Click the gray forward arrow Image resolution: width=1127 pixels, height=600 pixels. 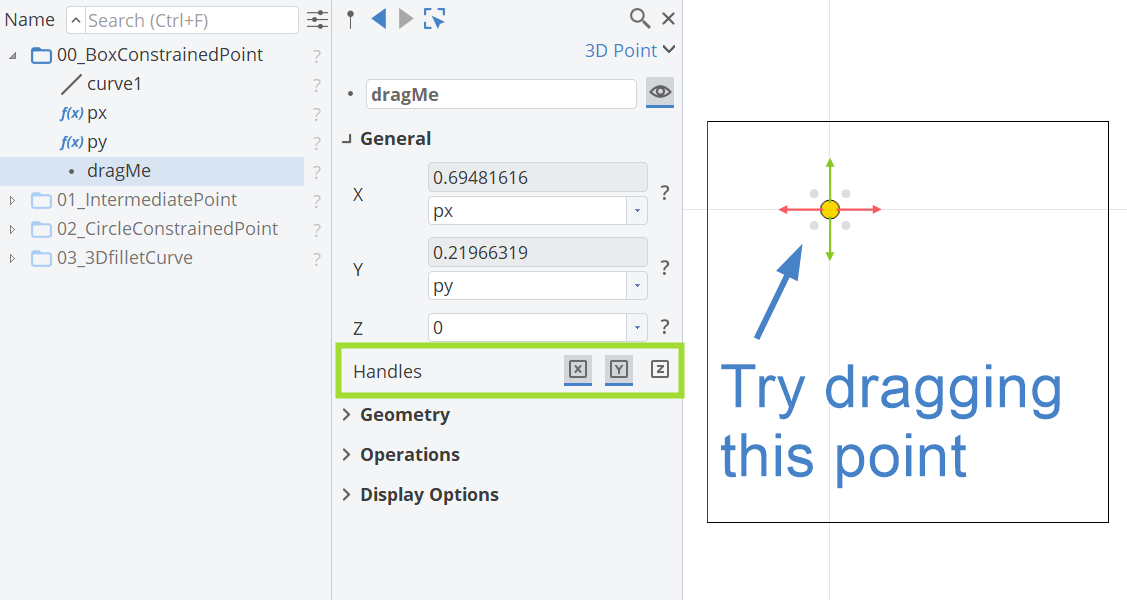coord(405,19)
